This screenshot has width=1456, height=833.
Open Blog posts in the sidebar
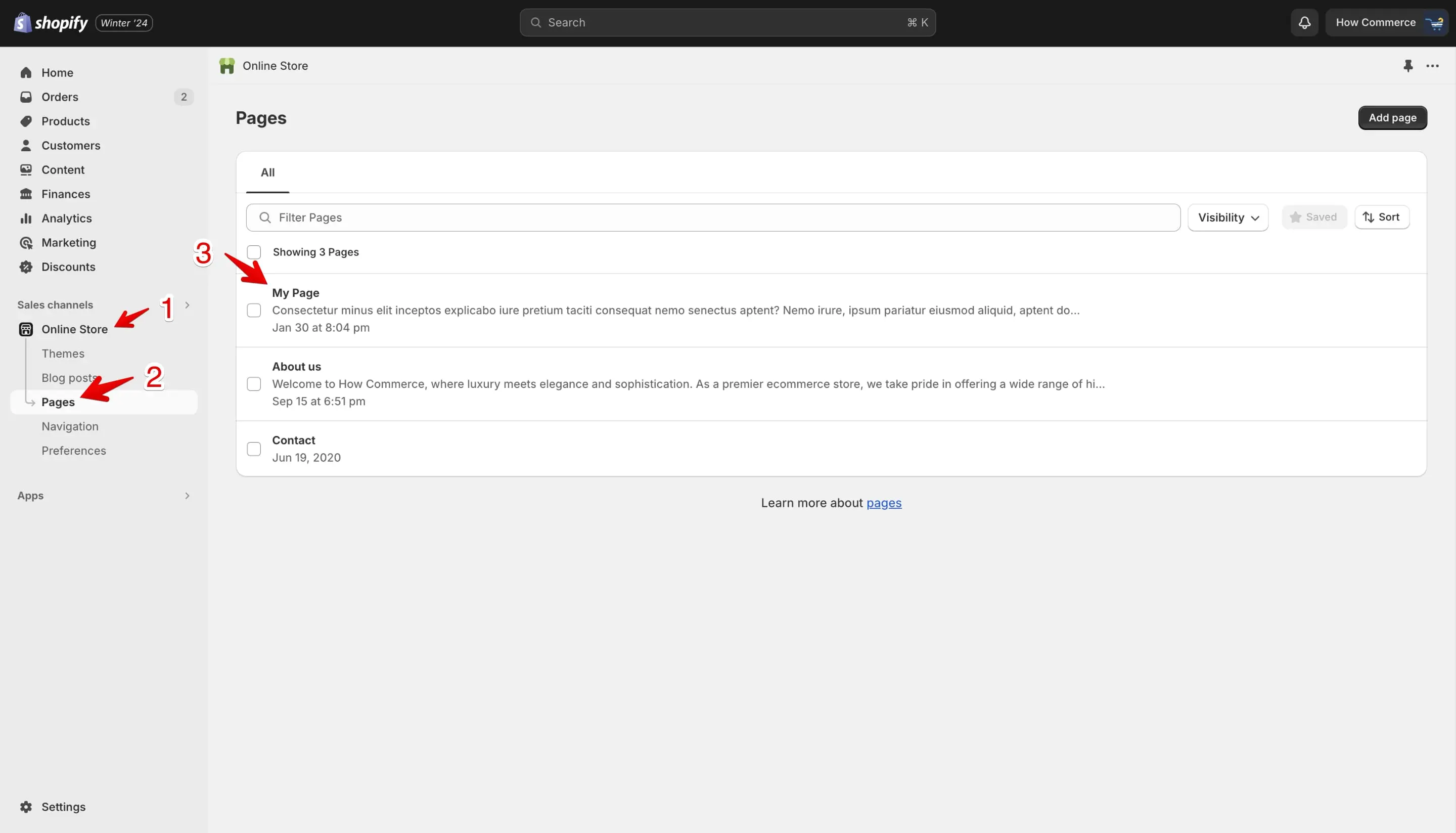(x=69, y=378)
